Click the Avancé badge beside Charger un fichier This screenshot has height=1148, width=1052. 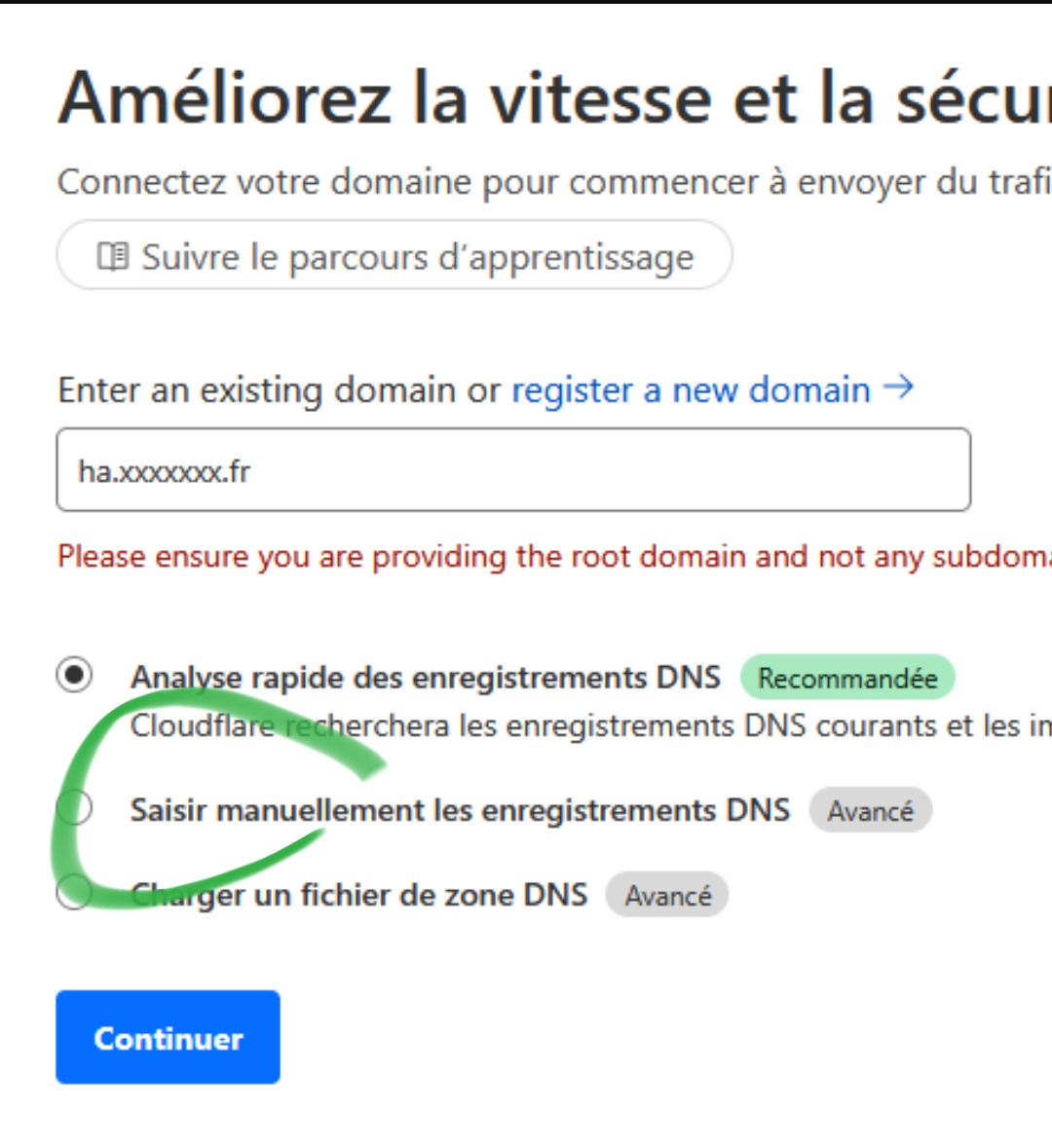[x=667, y=895]
